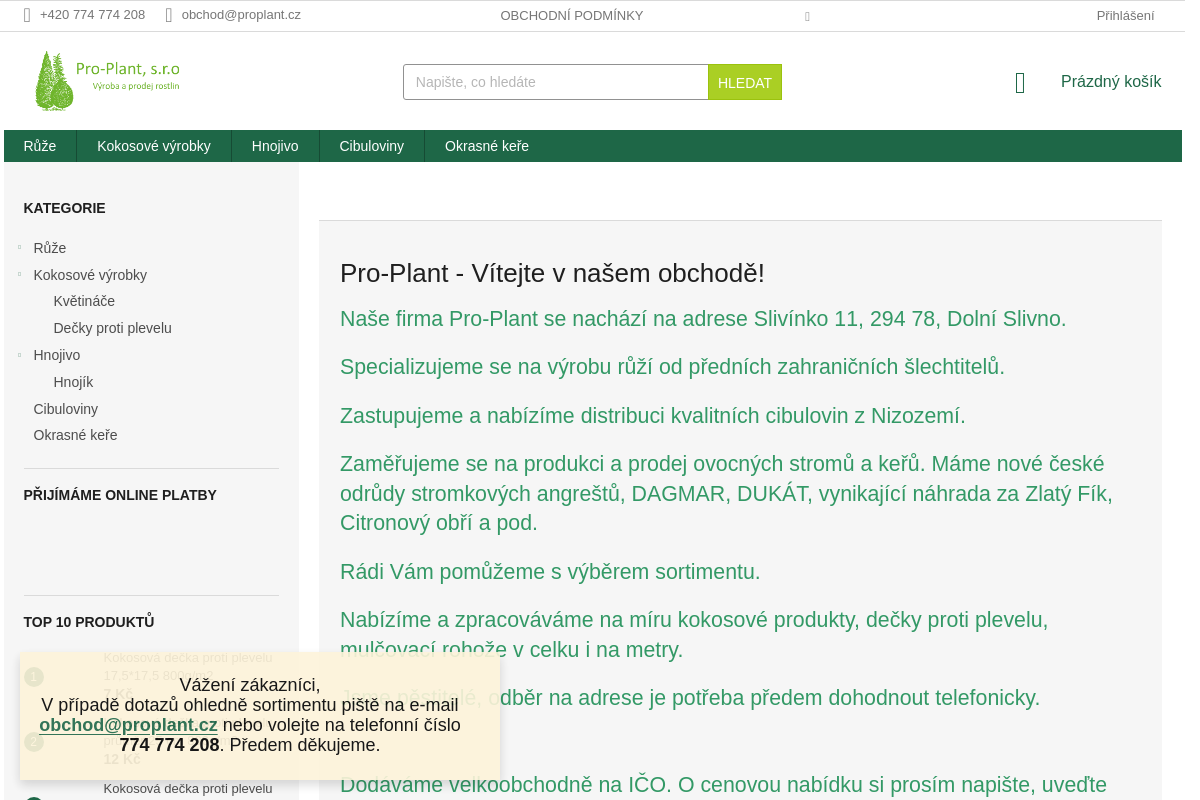
Task: Click the obchod@proplant.cz link in the yellow notice
Action: pyautogui.click(x=128, y=725)
